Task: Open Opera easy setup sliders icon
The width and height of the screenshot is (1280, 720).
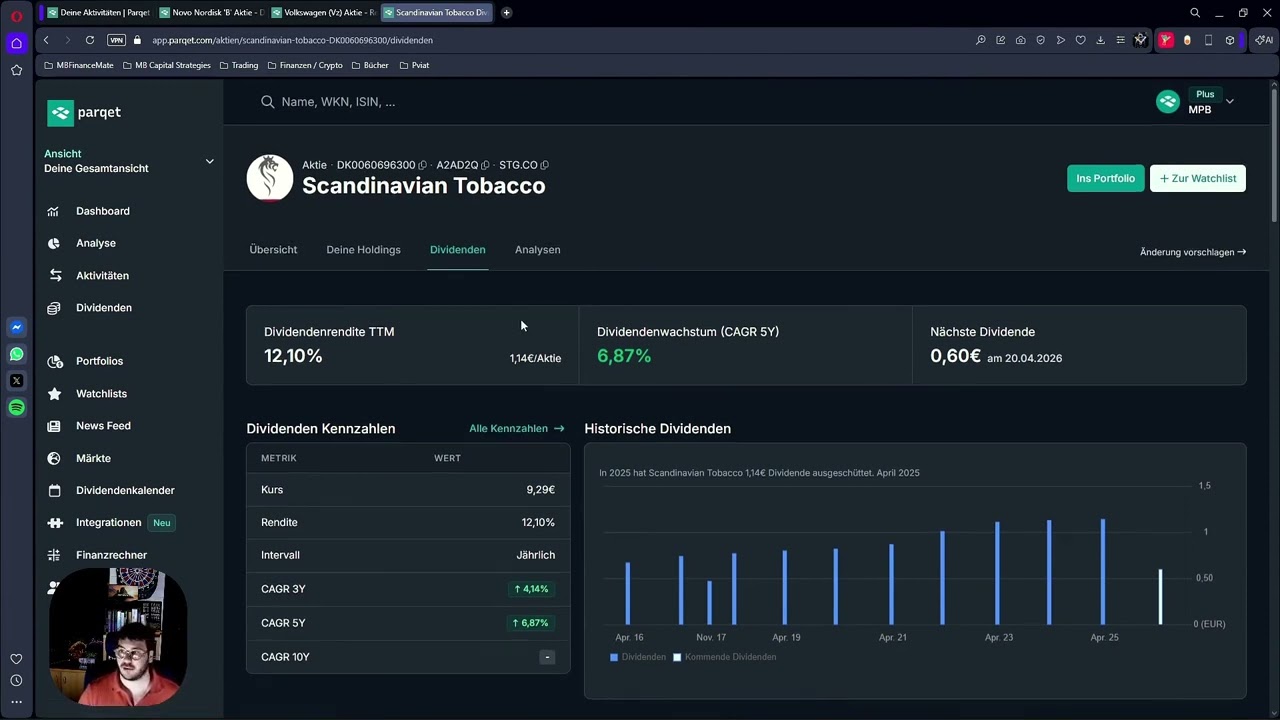Action: (x=1120, y=40)
